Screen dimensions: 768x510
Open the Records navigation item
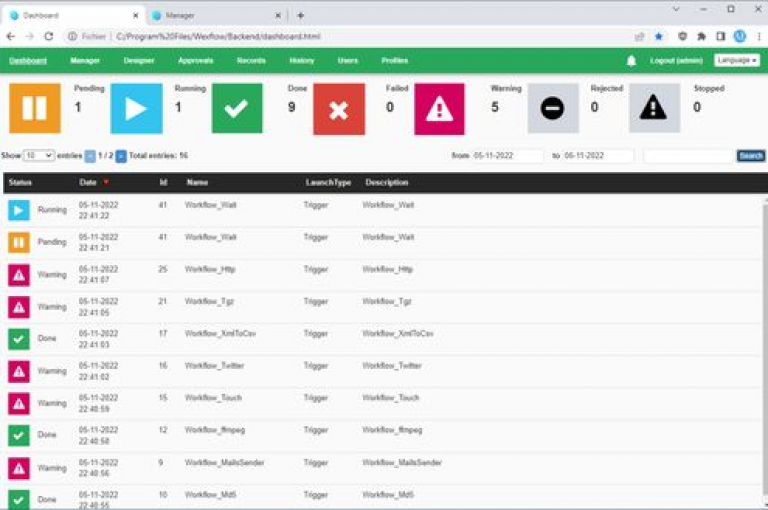(251, 61)
